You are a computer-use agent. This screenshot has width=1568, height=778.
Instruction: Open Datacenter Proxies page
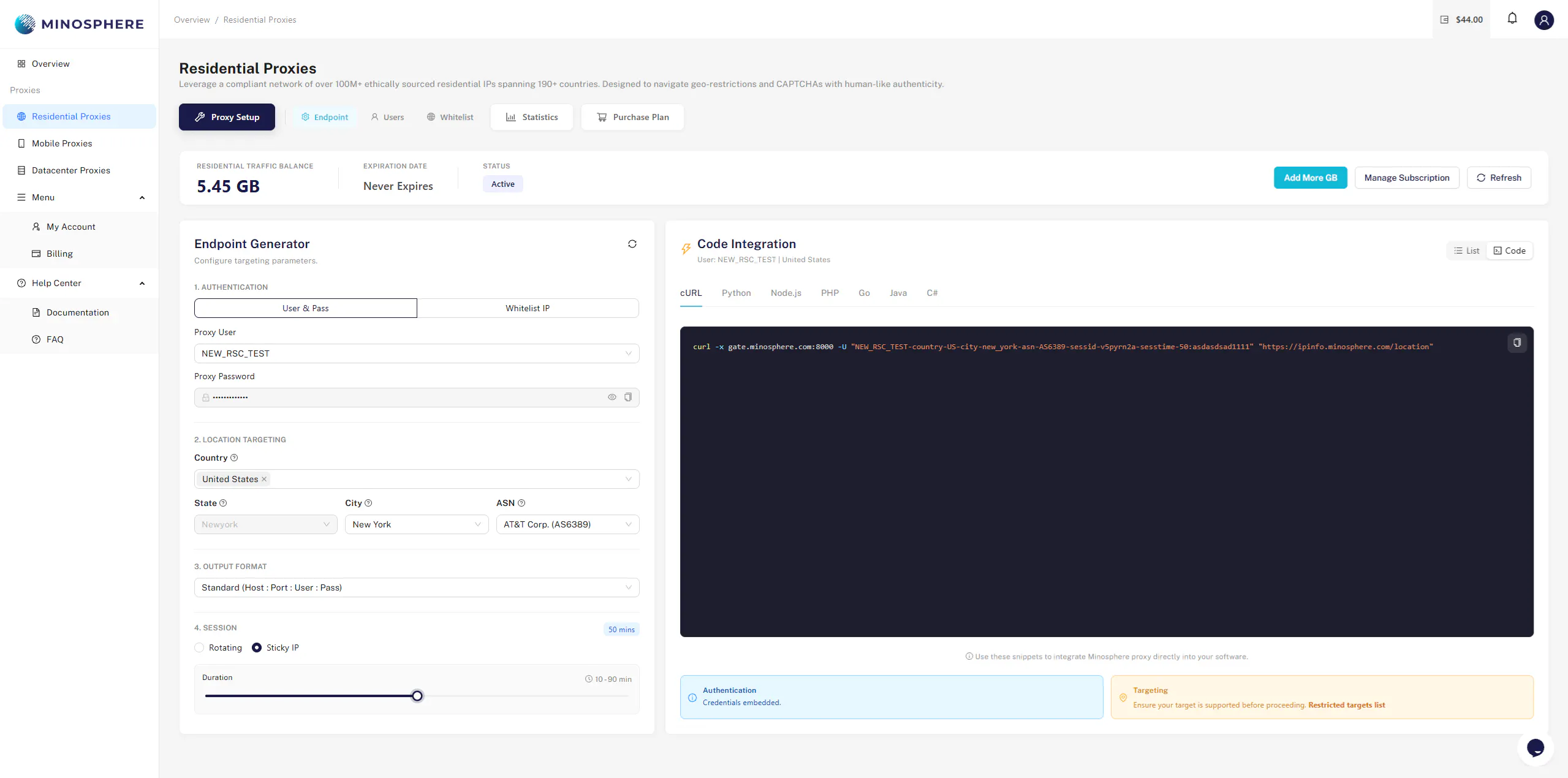(80, 170)
